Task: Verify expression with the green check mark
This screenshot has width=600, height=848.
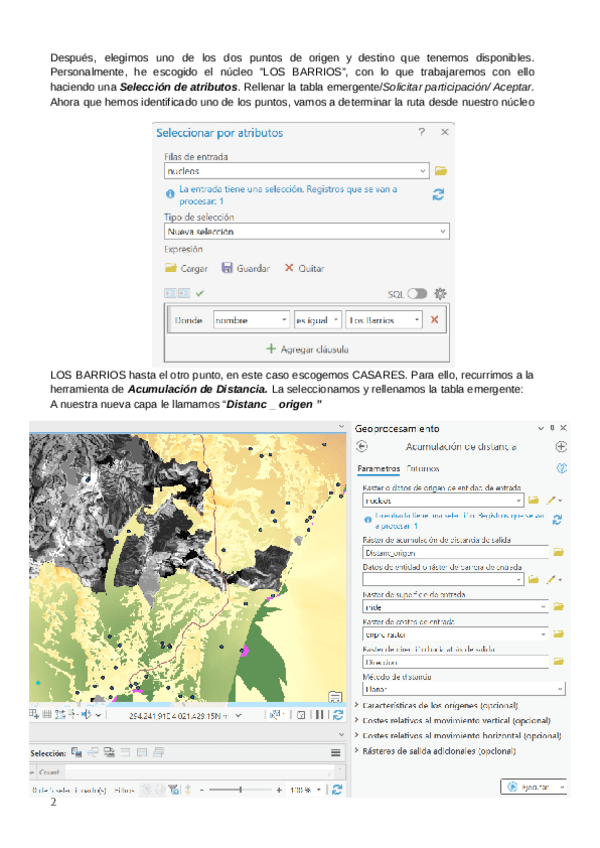Action: pyautogui.click(x=200, y=293)
